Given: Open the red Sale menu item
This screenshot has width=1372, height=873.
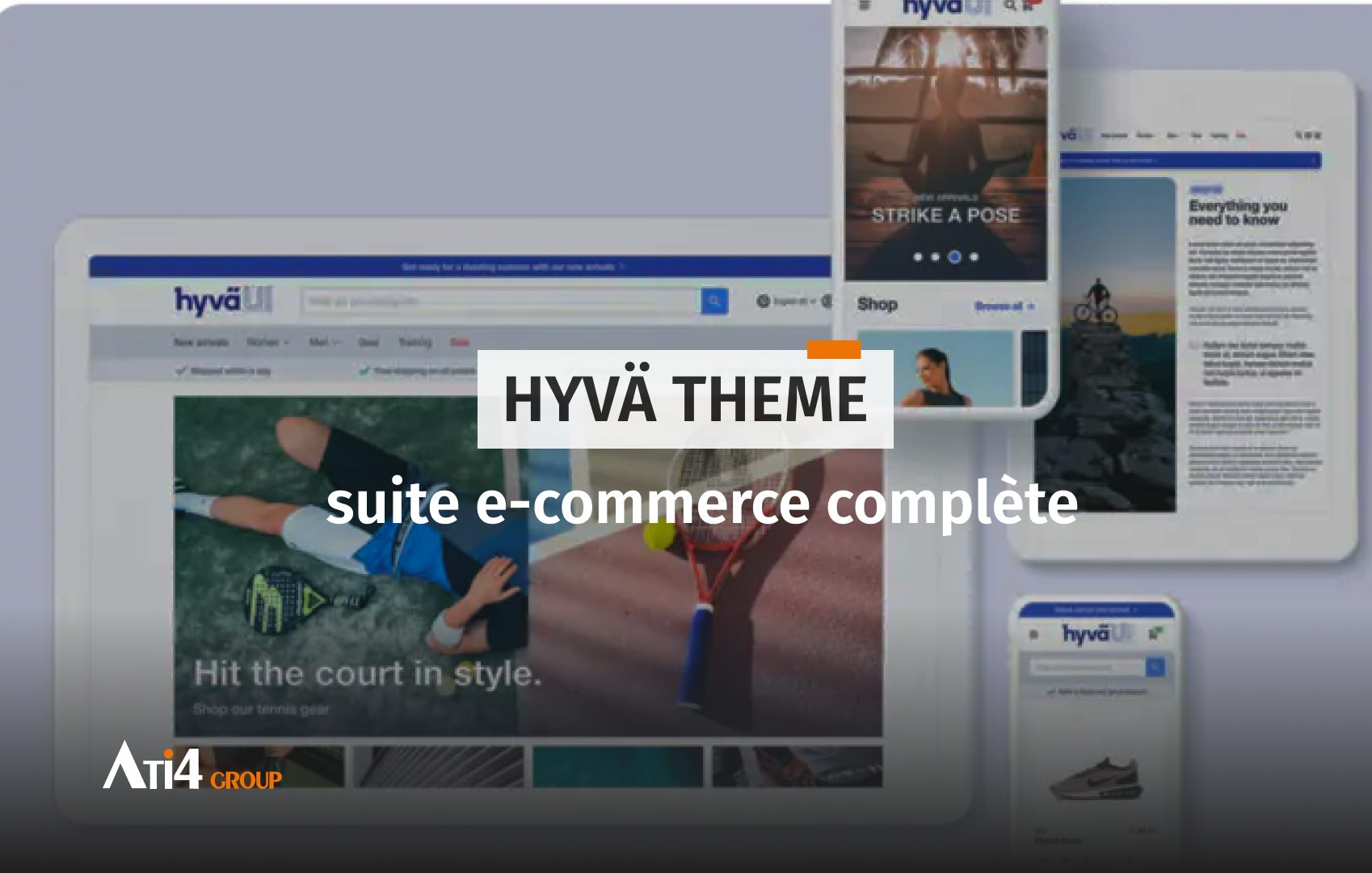Looking at the screenshot, I should tap(460, 342).
